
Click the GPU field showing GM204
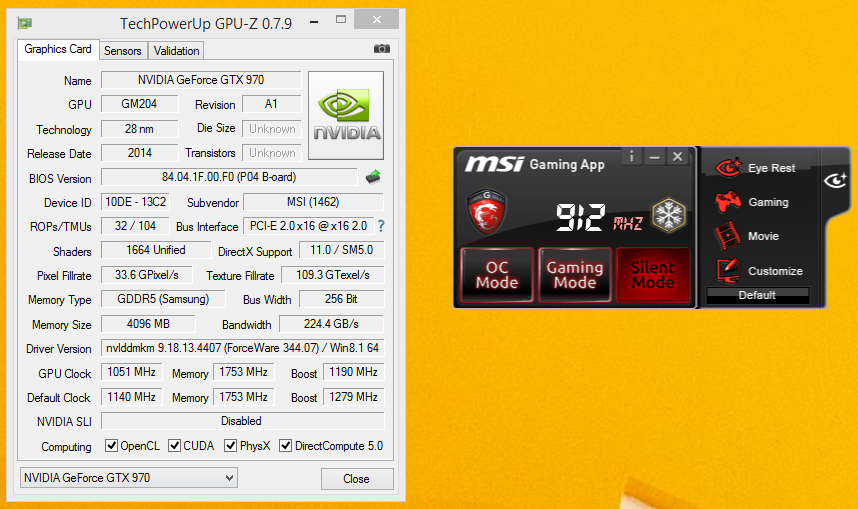click(x=140, y=104)
